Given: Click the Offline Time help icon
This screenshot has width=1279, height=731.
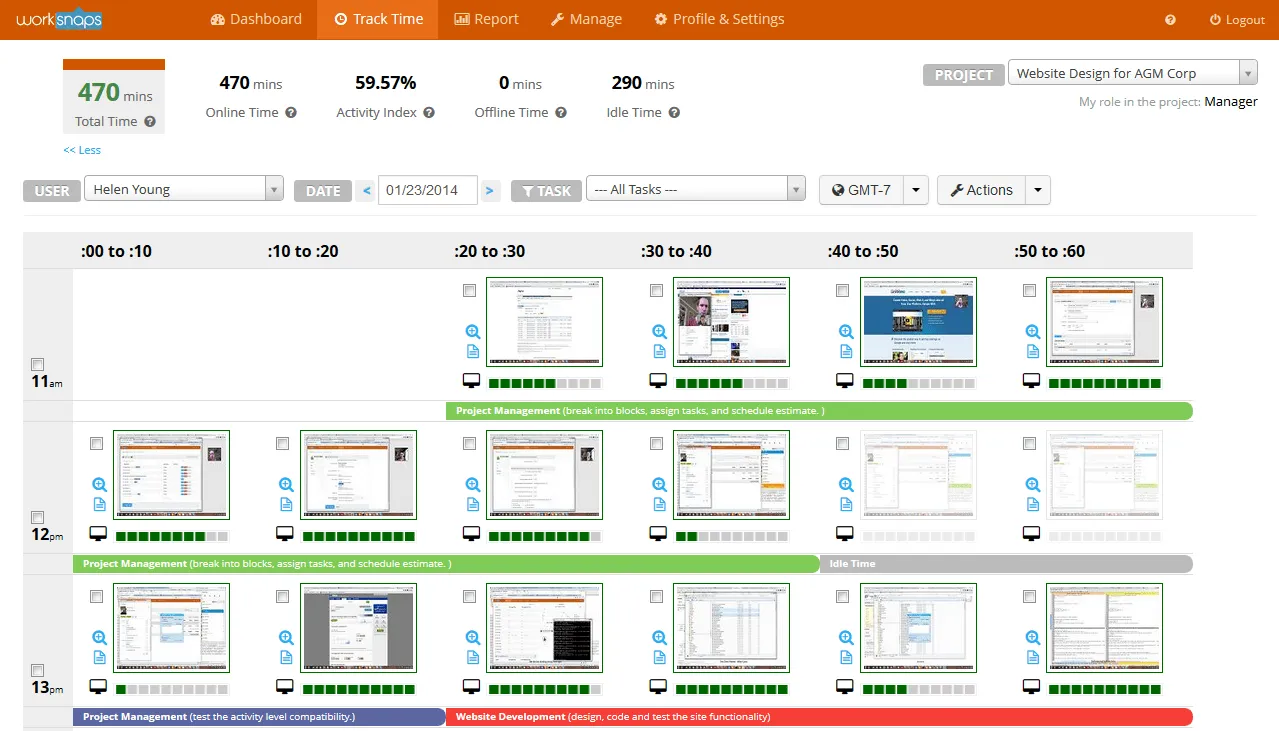Looking at the screenshot, I should coord(561,113).
